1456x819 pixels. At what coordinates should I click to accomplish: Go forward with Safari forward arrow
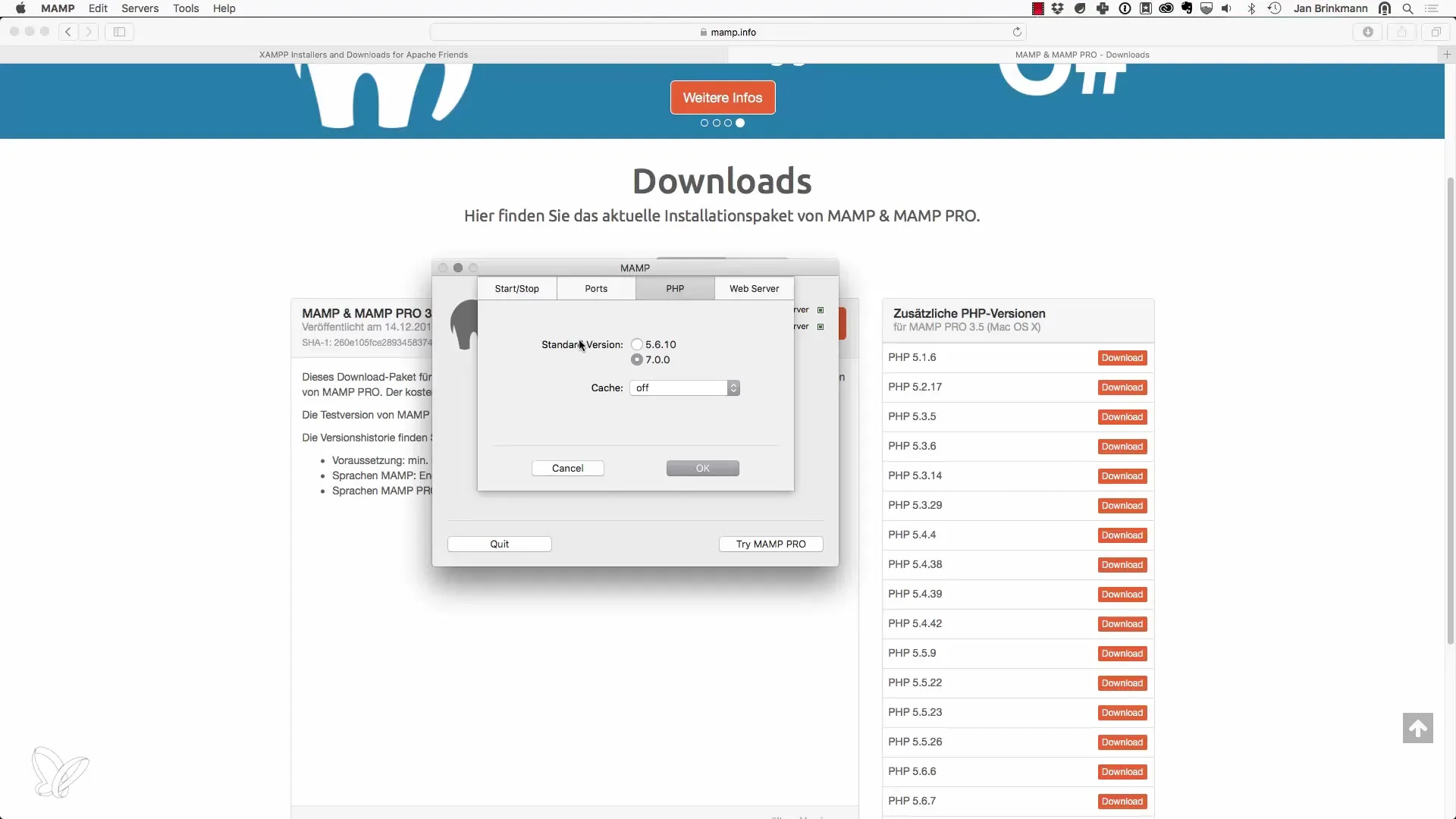[x=89, y=32]
